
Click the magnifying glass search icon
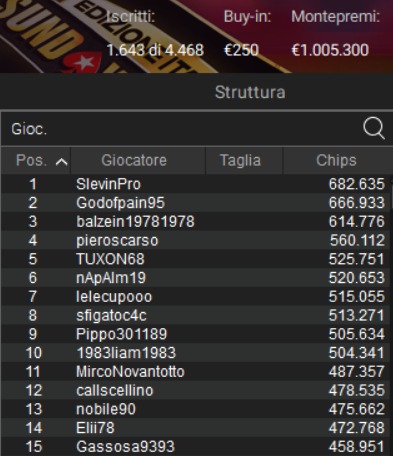(x=374, y=128)
